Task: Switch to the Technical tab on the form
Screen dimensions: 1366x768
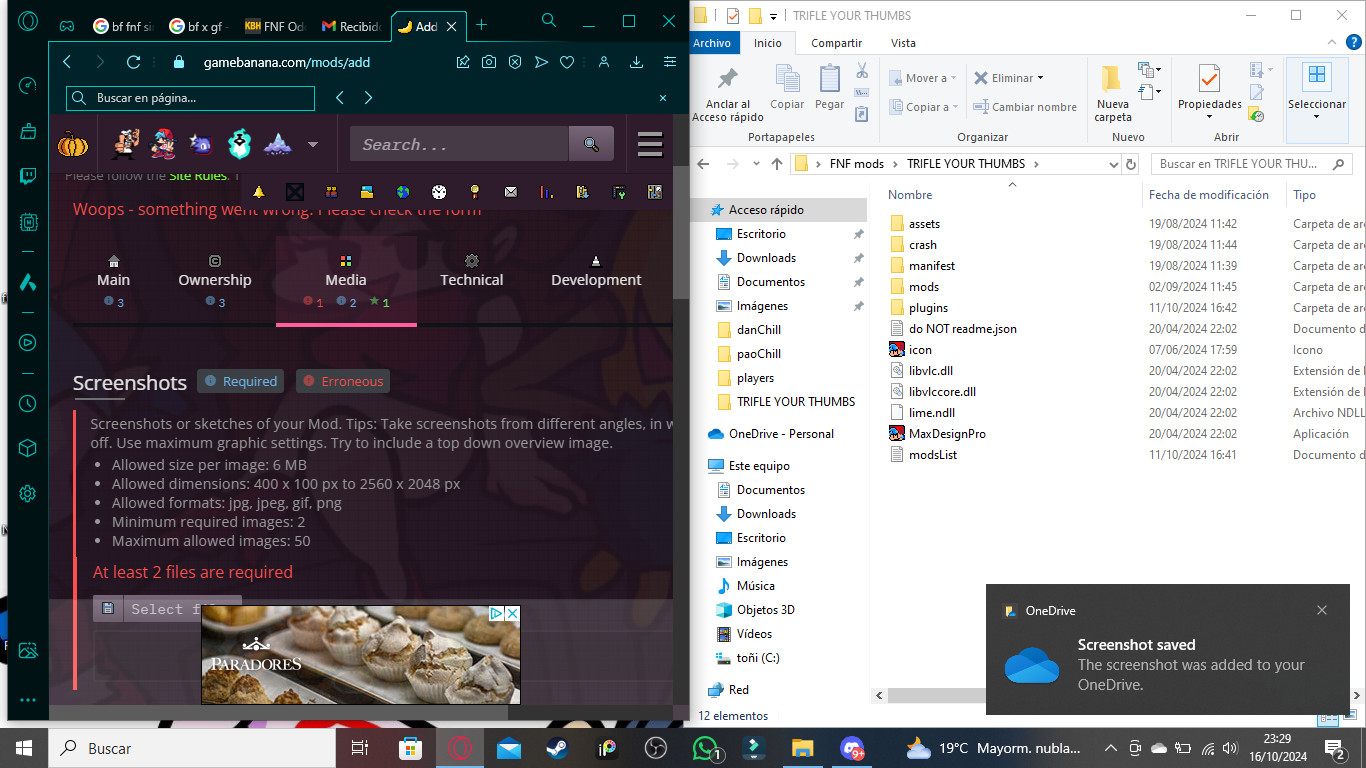Action: pos(472,283)
